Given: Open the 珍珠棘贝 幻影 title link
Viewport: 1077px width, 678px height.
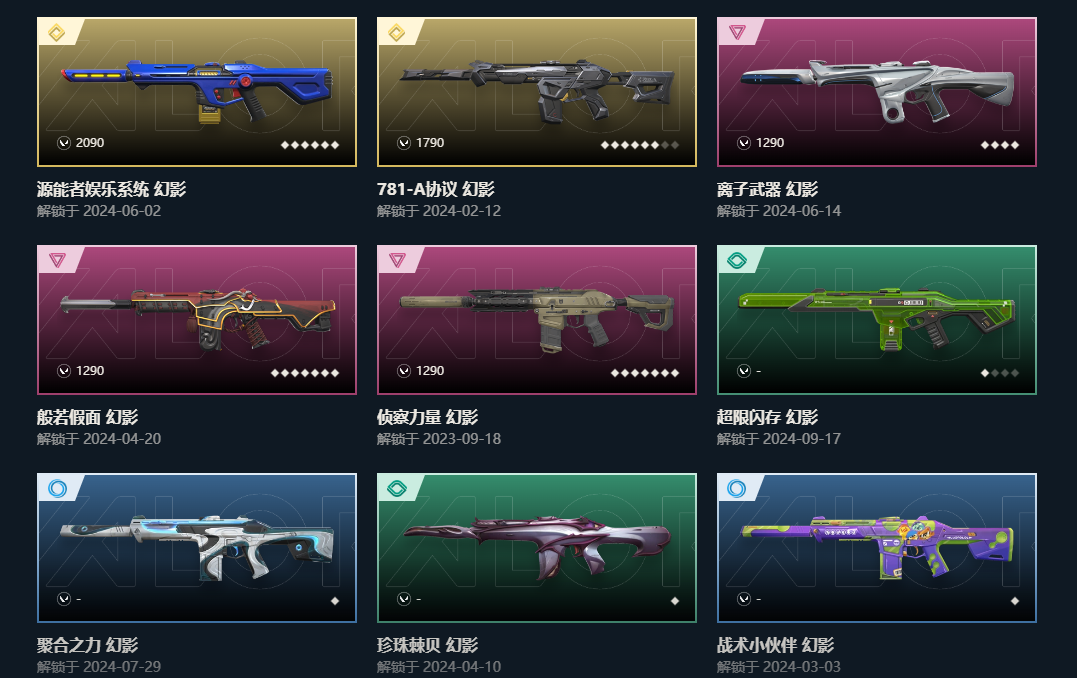Looking at the screenshot, I should click(x=427, y=645).
